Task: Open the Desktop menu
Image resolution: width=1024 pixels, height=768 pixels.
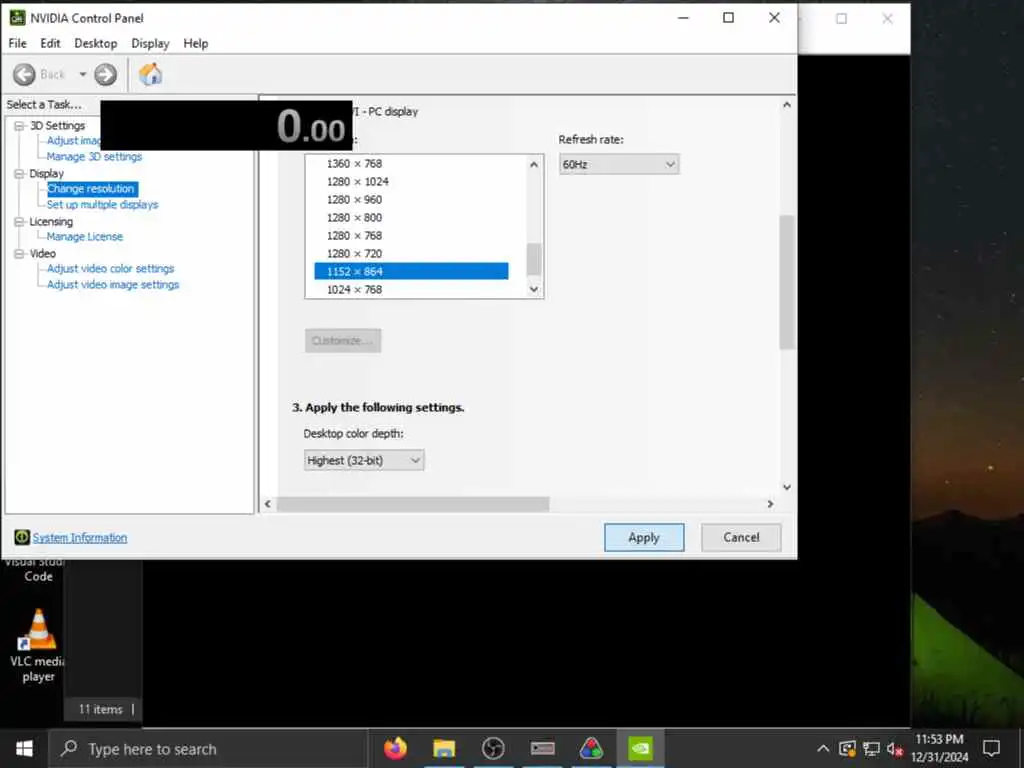Action: click(x=96, y=44)
